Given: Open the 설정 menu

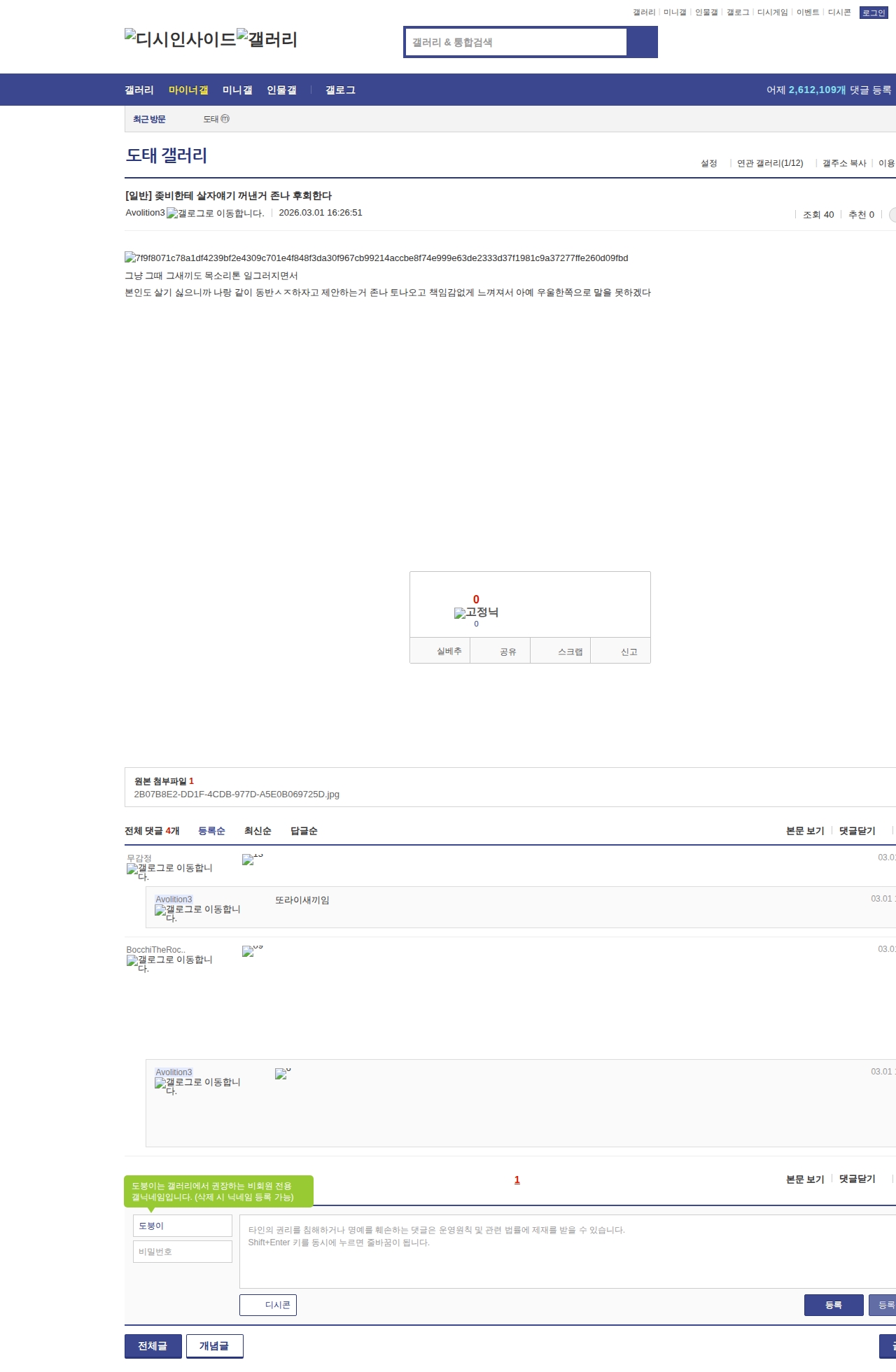Looking at the screenshot, I should (x=709, y=163).
